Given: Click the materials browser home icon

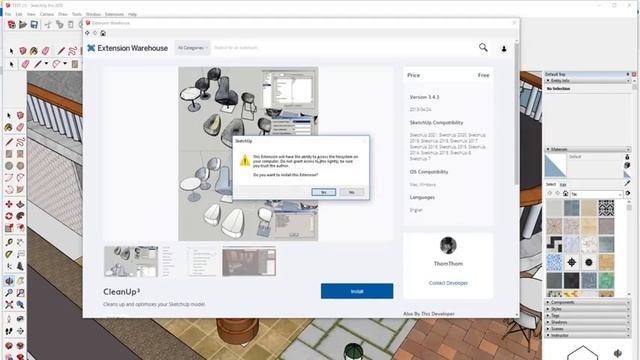Looking at the screenshot, I should tap(565, 193).
